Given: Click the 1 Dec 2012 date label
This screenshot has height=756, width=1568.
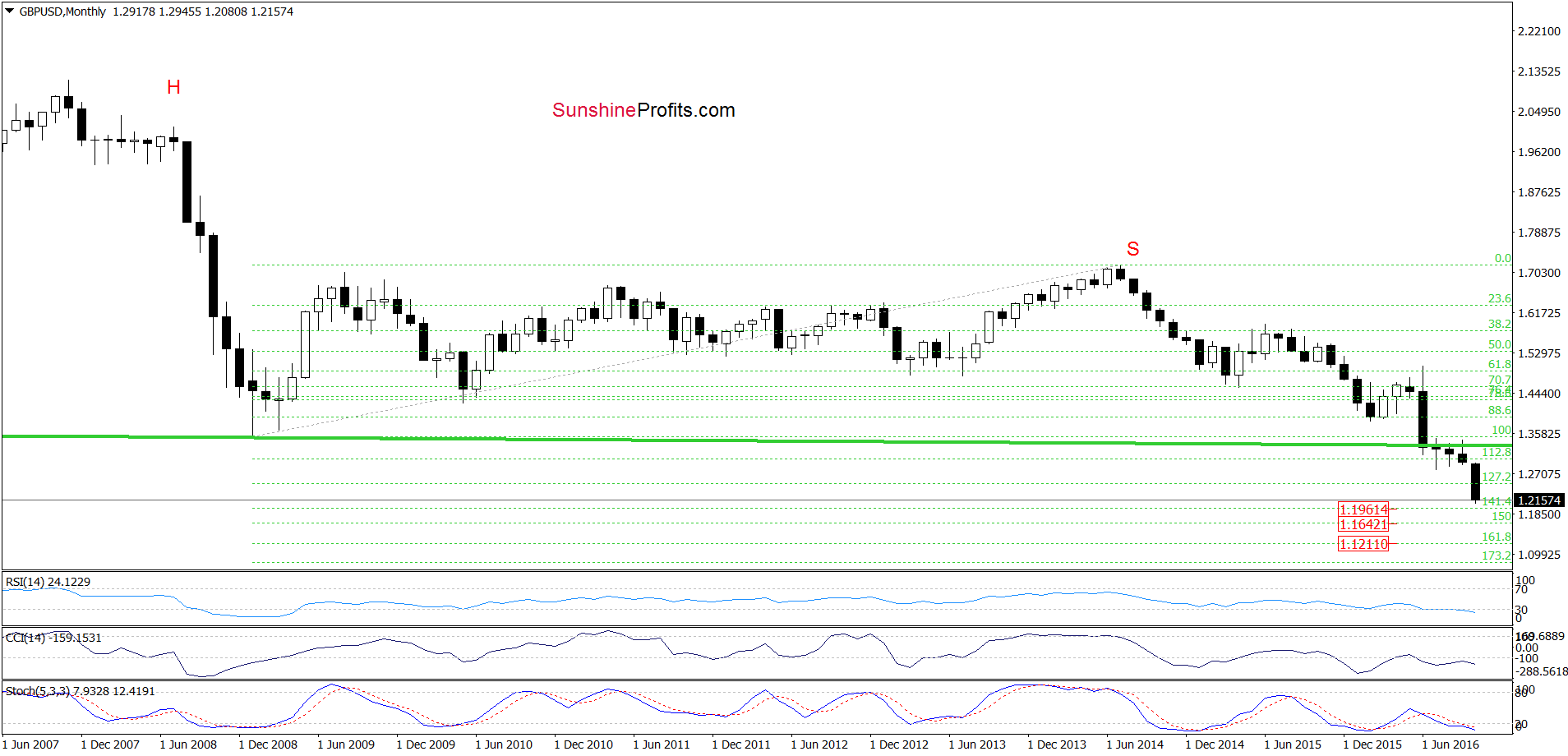Looking at the screenshot, I should (899, 744).
